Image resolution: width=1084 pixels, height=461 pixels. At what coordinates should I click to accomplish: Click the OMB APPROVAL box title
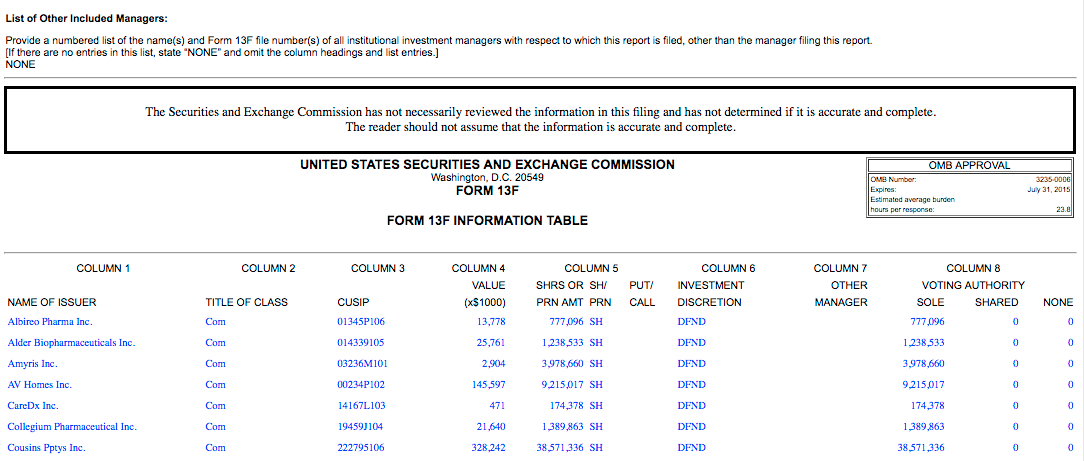tap(969, 165)
